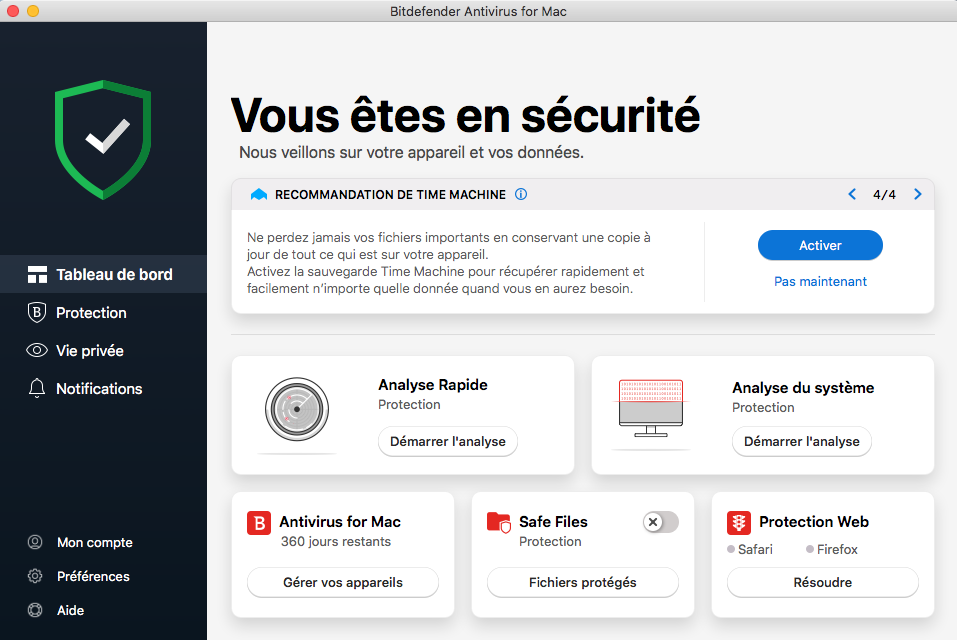Viewport: 957px width, 640px height.
Task: Click the Préférences gear icon
Action: click(x=35, y=576)
